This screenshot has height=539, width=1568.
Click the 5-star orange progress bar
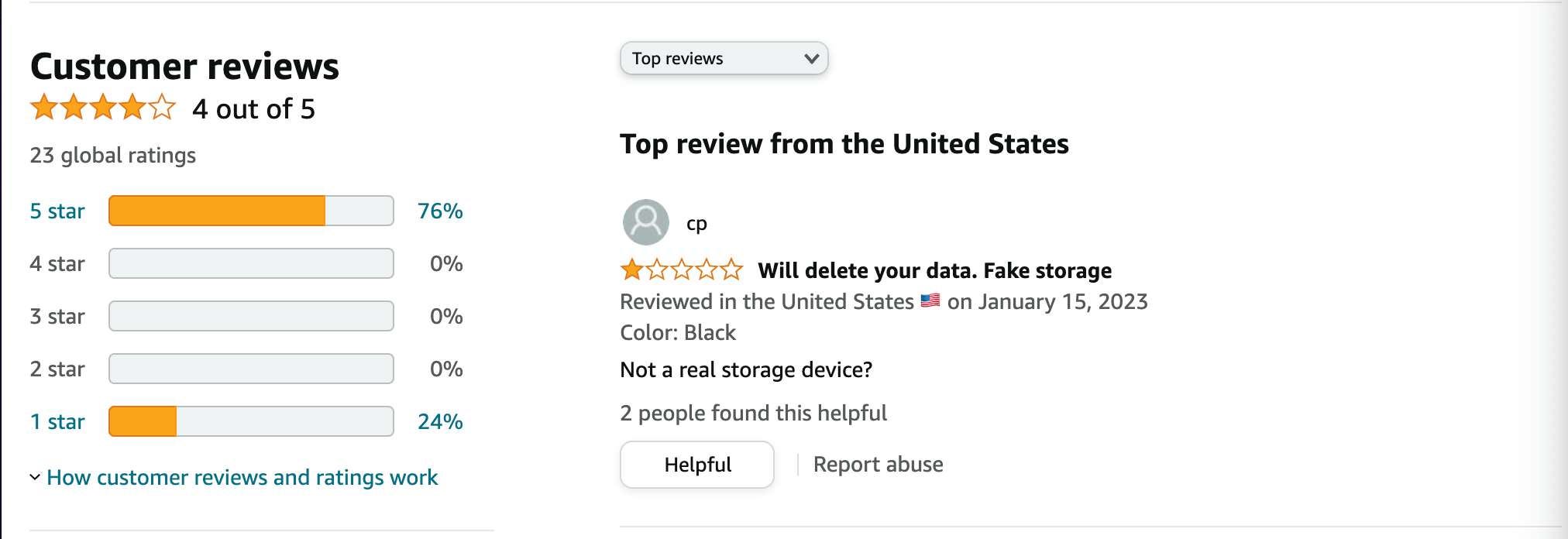250,210
